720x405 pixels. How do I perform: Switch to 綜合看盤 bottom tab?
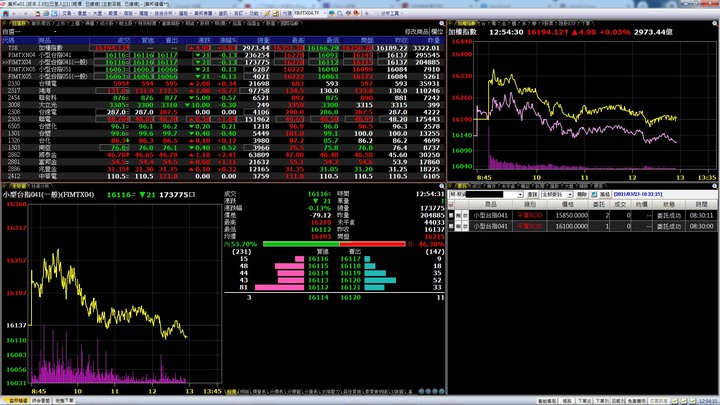[x=41, y=401]
